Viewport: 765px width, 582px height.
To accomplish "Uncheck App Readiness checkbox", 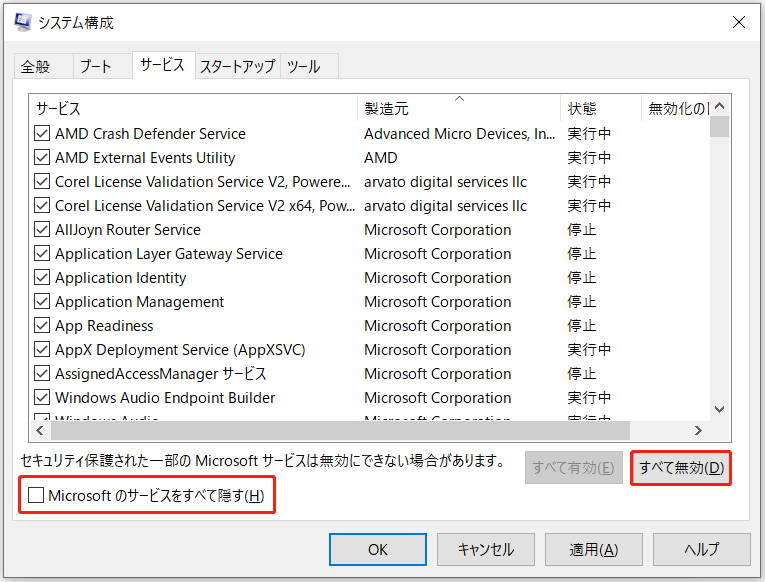I will pyautogui.click(x=42, y=325).
